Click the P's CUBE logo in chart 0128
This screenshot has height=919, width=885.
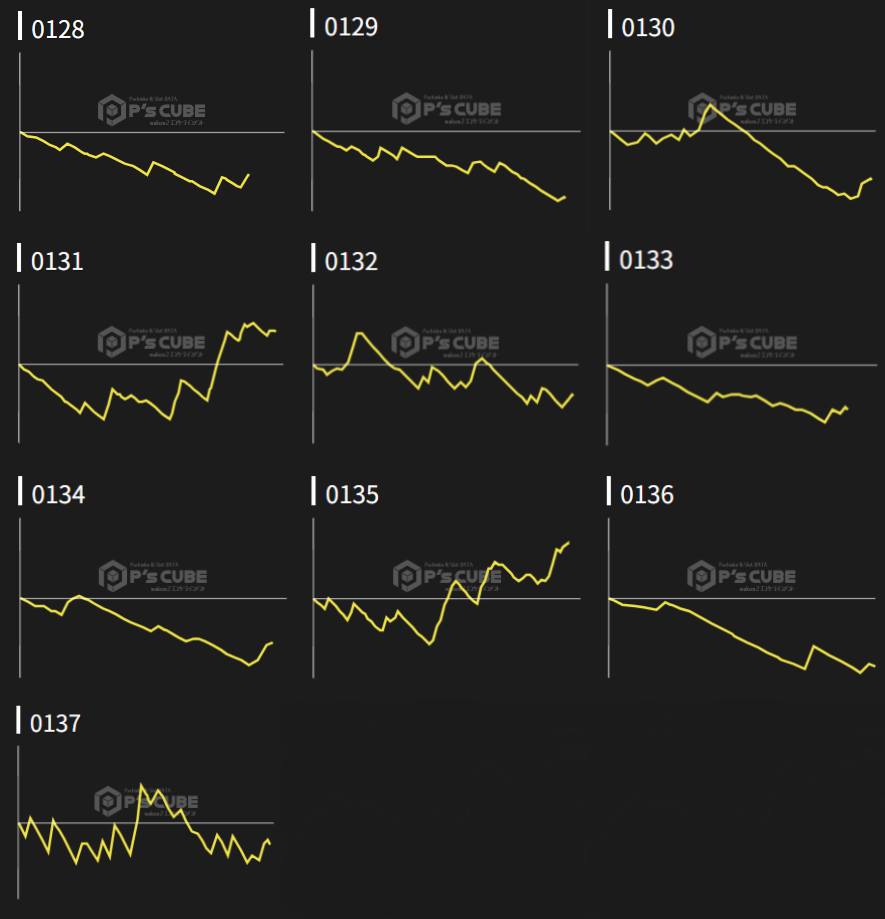click(x=153, y=109)
